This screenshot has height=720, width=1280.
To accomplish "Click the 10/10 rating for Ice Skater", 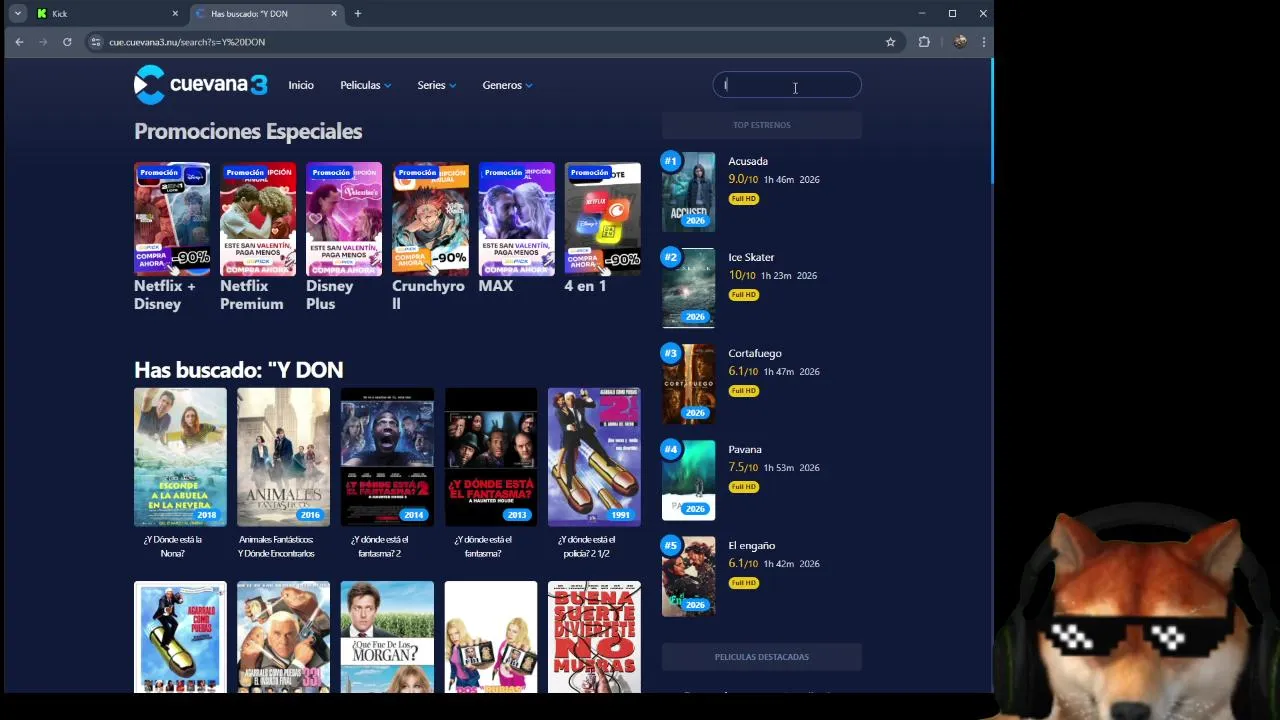I will coord(742,275).
